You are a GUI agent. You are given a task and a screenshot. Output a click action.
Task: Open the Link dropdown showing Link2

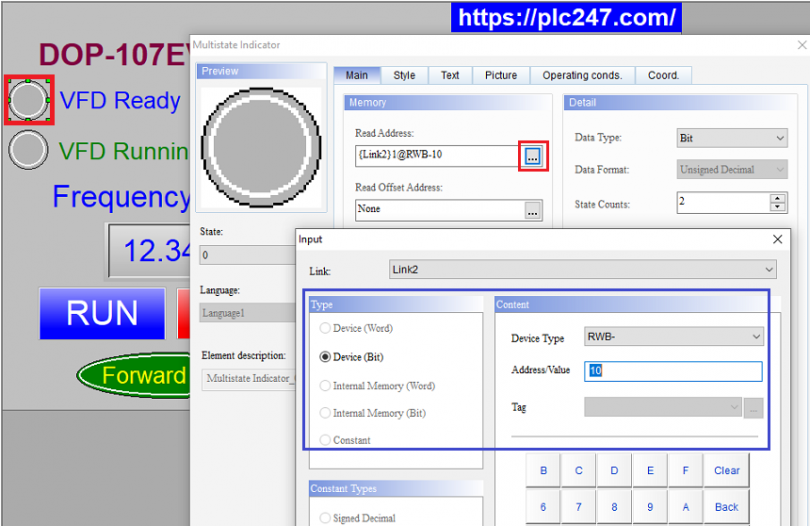[582, 270]
